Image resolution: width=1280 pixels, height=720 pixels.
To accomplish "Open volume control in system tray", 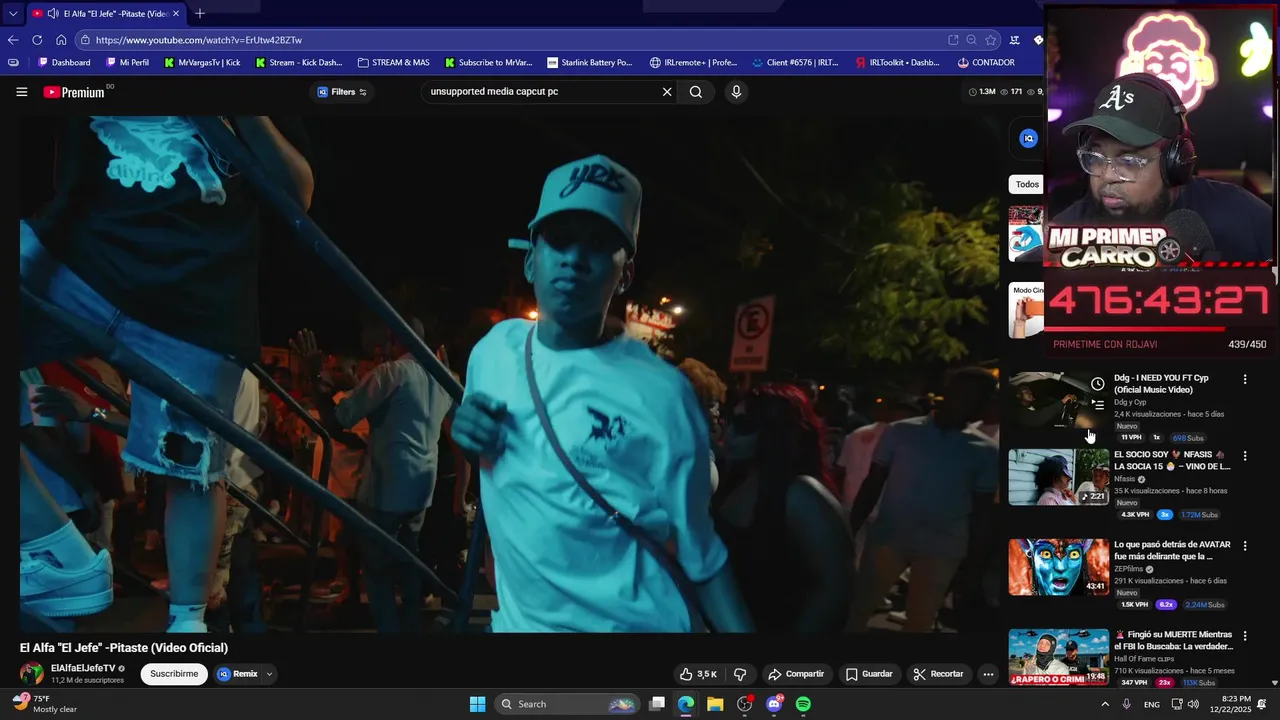I will (x=1193, y=704).
